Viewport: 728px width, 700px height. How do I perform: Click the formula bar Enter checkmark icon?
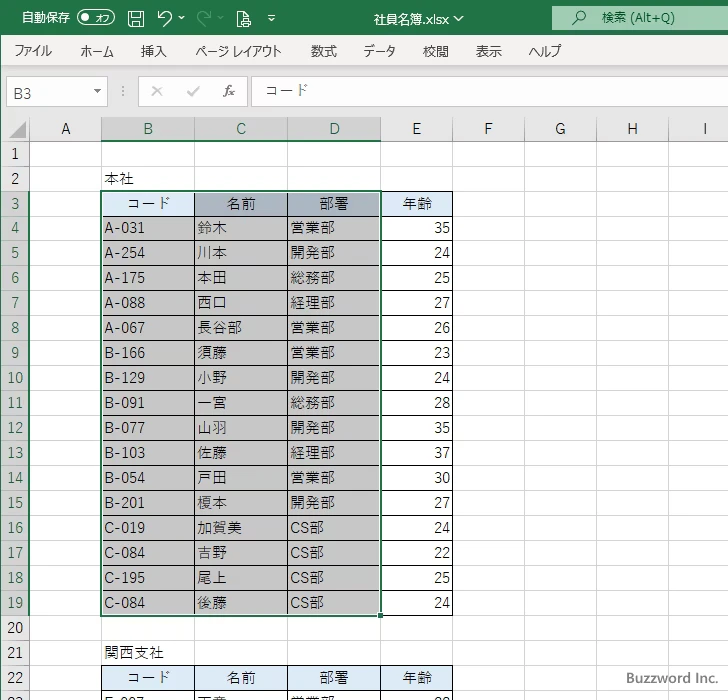pyautogui.click(x=193, y=91)
